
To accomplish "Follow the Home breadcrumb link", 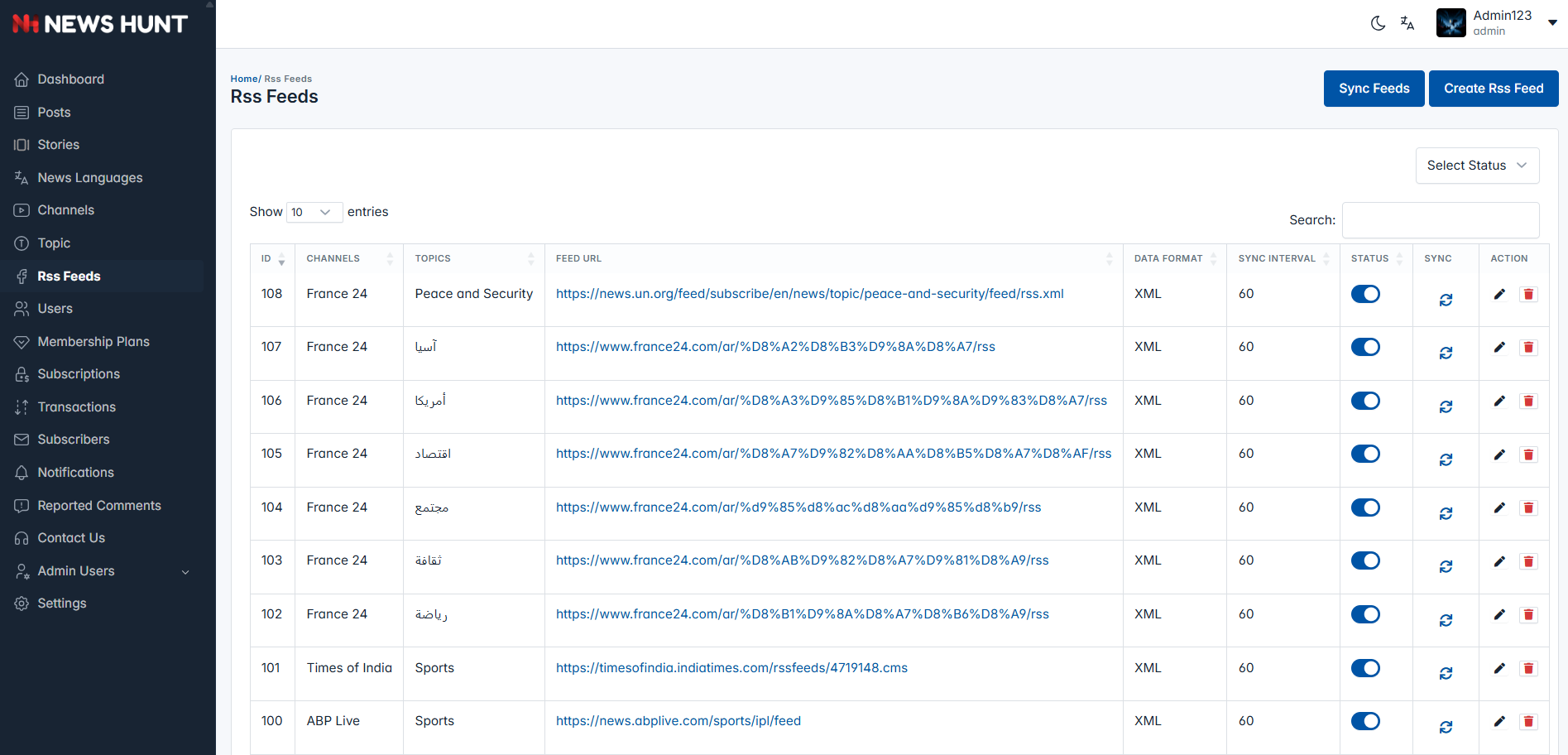I will tap(244, 79).
